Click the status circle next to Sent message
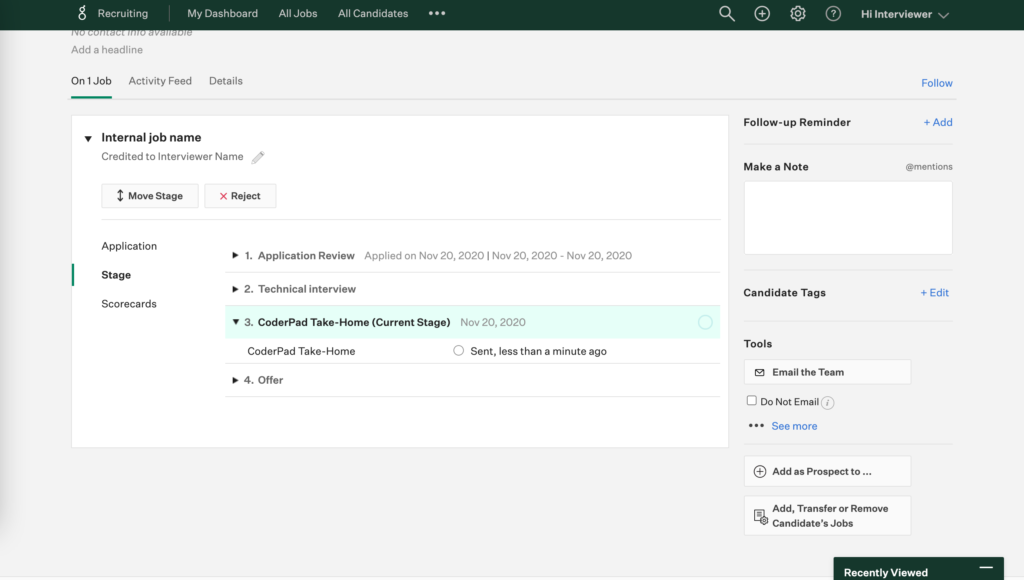This screenshot has height=580, width=1024. click(x=458, y=350)
